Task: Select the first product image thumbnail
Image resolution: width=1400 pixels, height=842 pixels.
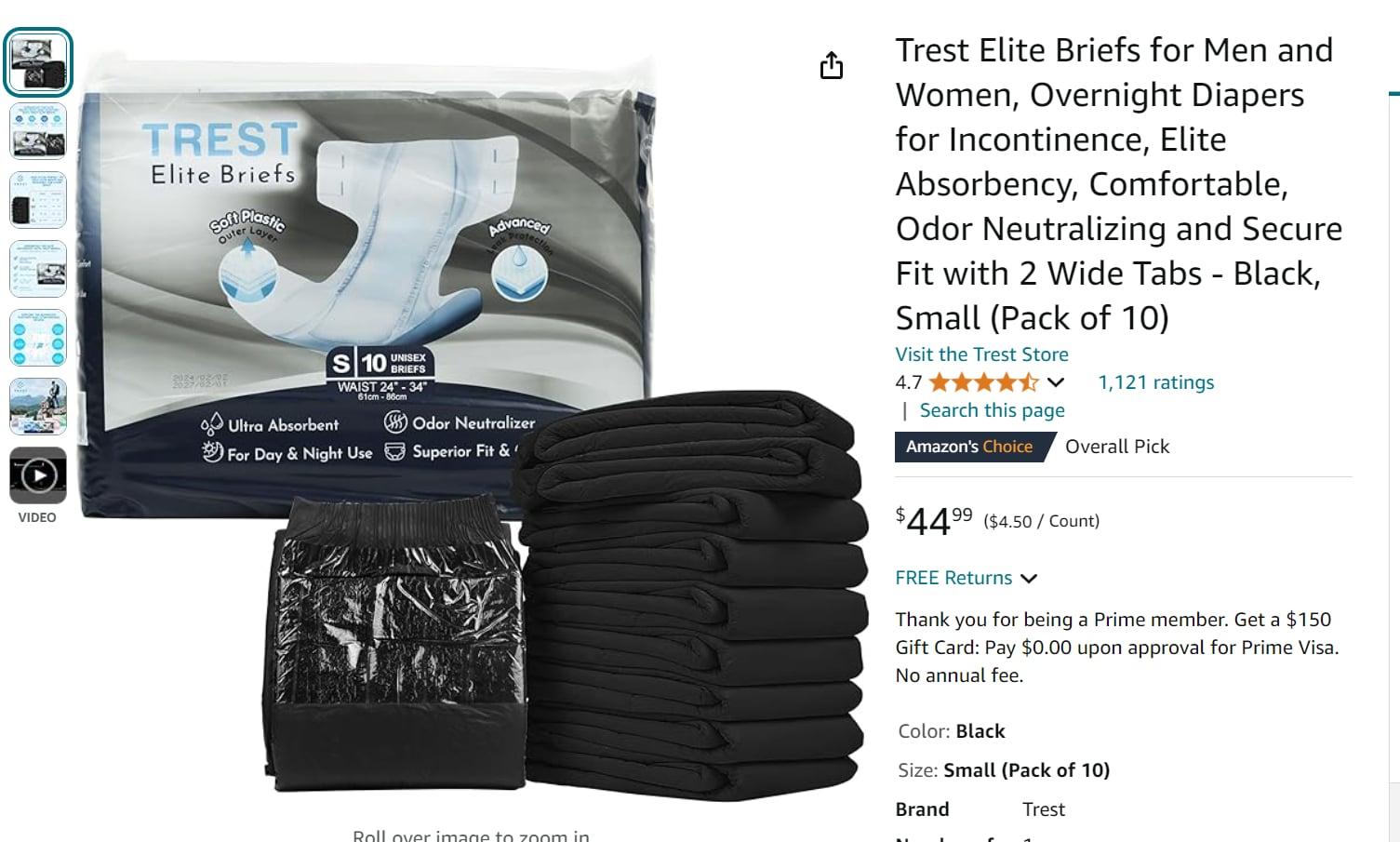Action: point(38,62)
